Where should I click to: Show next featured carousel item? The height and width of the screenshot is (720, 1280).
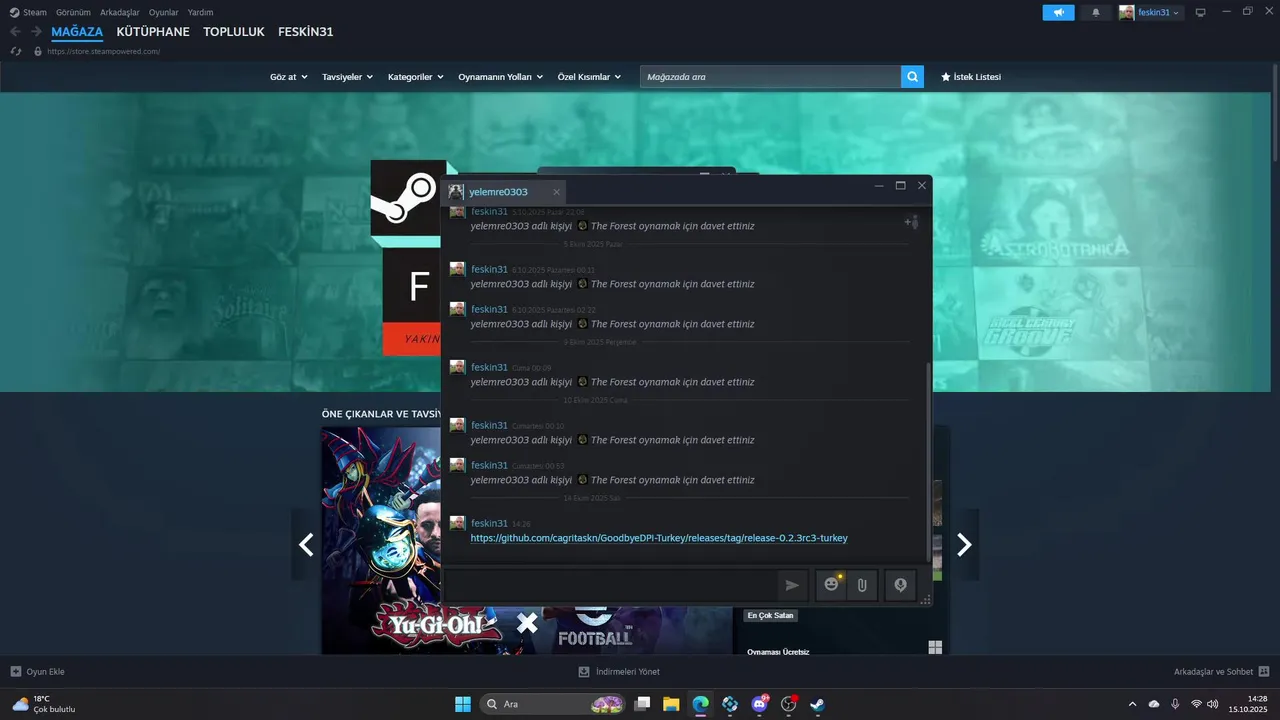click(964, 544)
